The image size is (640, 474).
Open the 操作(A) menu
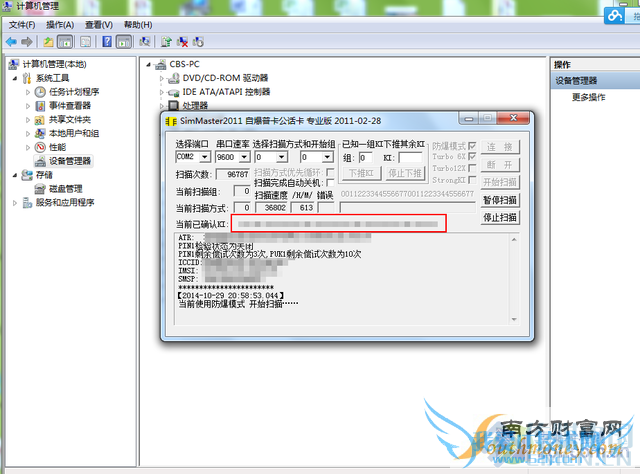coord(60,25)
